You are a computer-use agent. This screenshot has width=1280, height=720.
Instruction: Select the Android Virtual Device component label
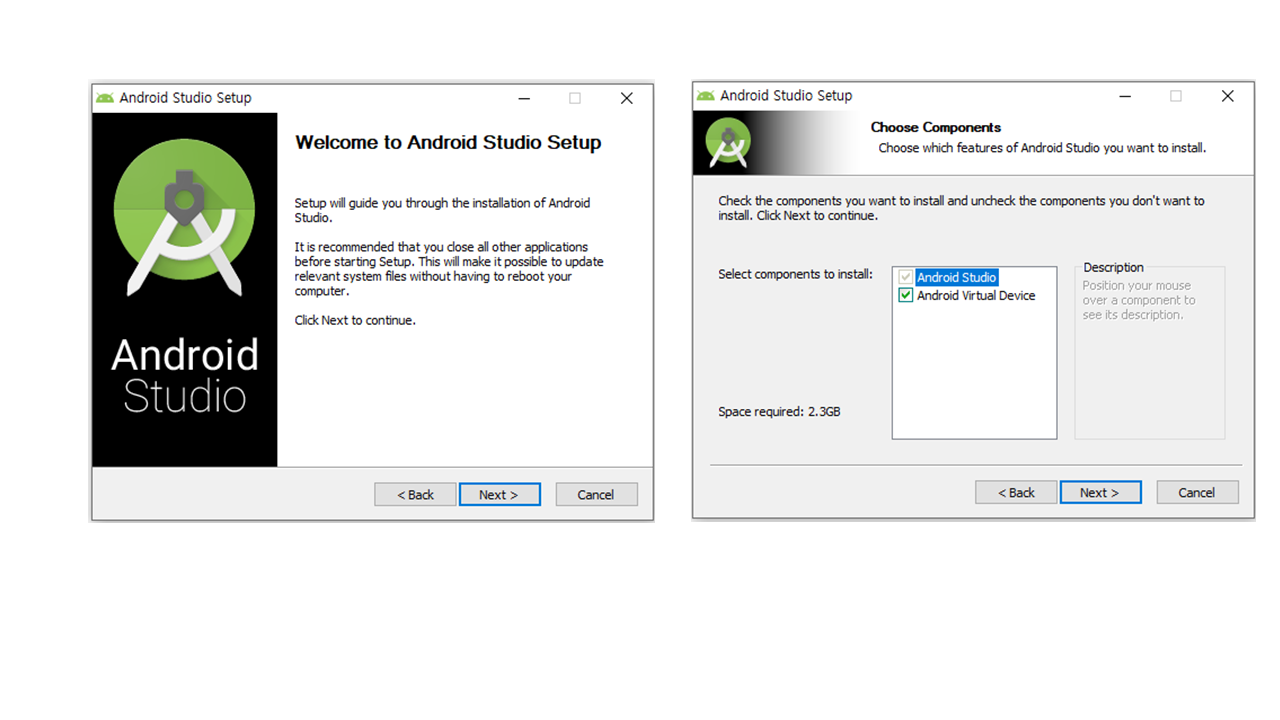[975, 296]
